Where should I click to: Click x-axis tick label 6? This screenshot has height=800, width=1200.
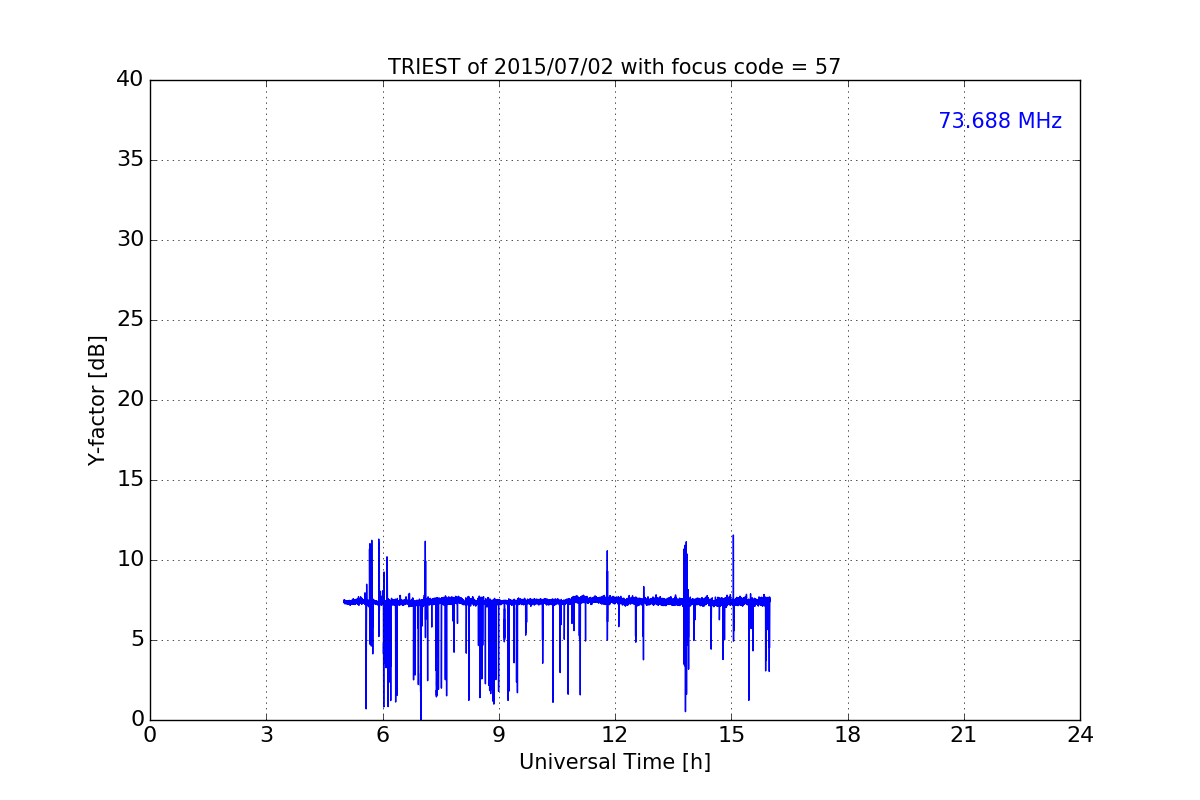383,735
